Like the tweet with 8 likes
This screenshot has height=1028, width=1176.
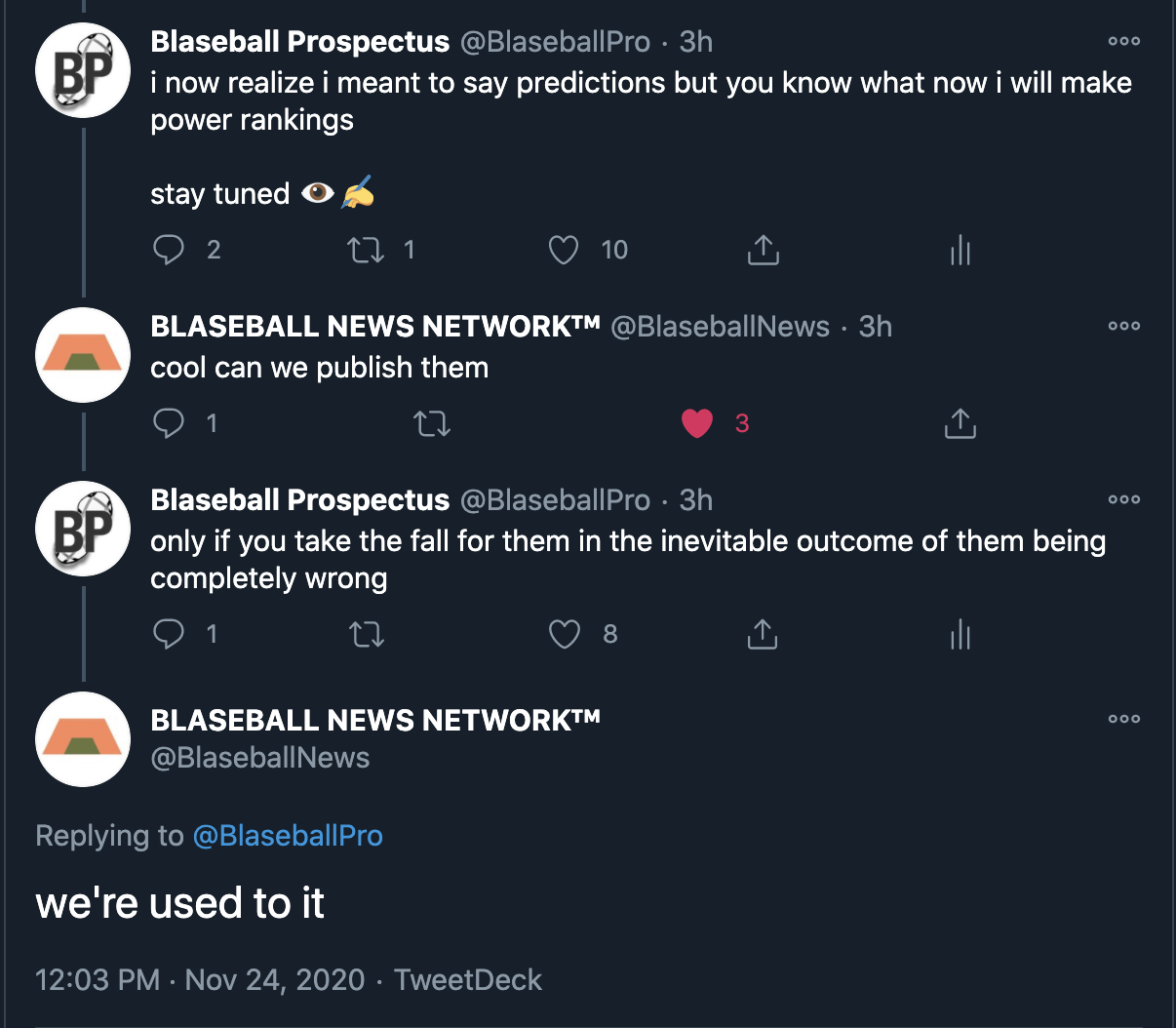pos(564,634)
